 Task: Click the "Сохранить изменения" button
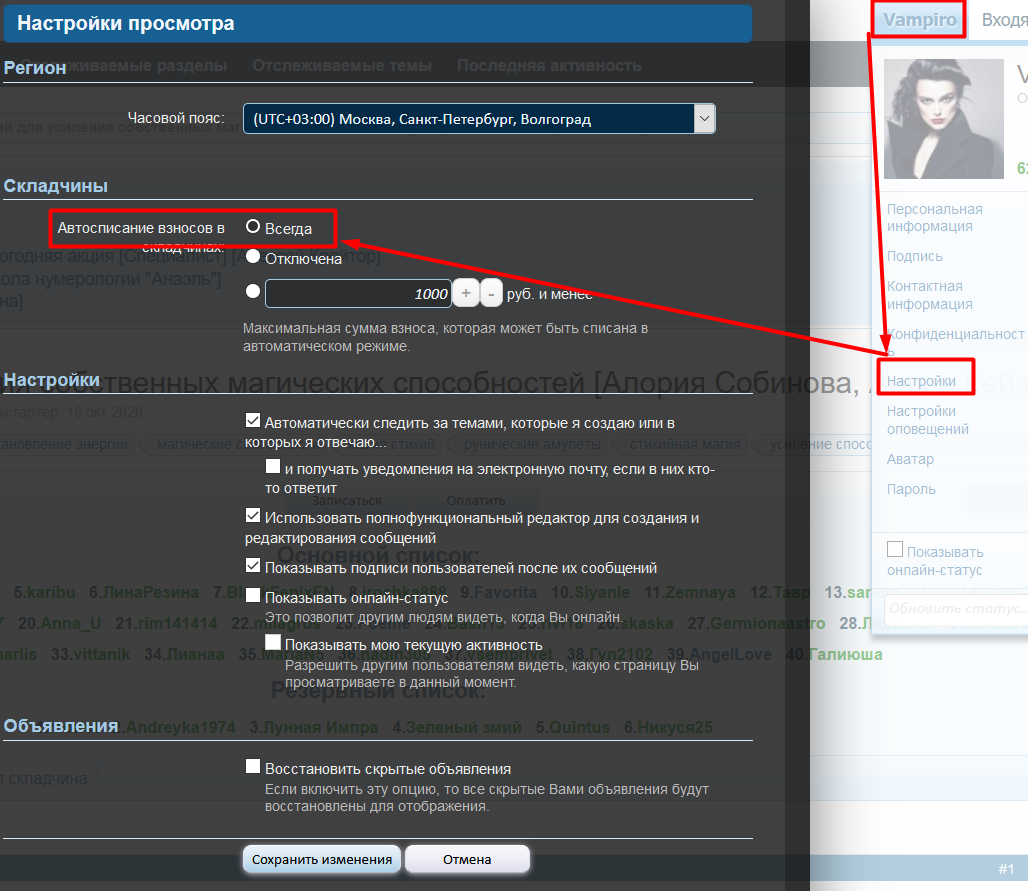click(322, 859)
